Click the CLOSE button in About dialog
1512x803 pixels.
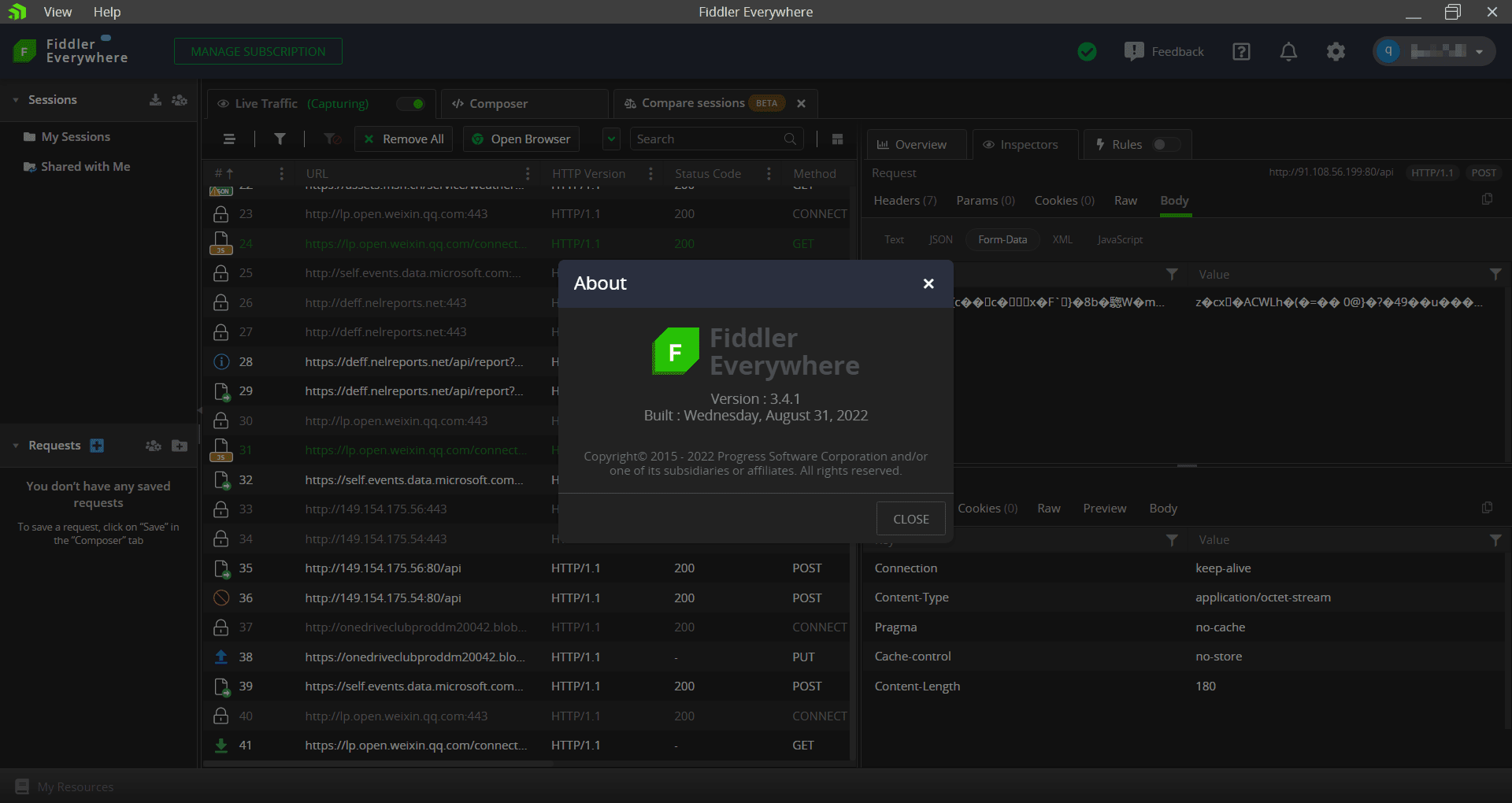point(911,519)
